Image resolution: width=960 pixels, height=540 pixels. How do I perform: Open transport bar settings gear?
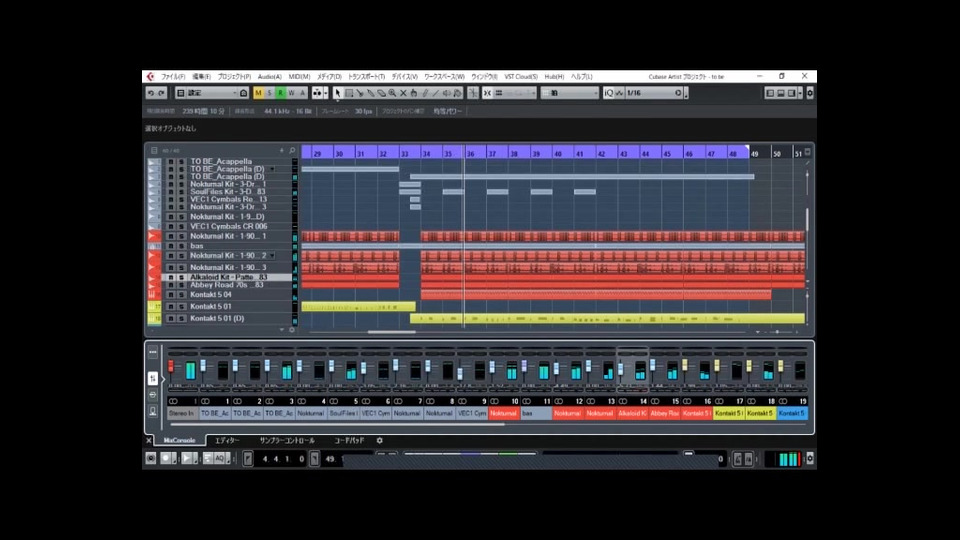click(x=809, y=458)
